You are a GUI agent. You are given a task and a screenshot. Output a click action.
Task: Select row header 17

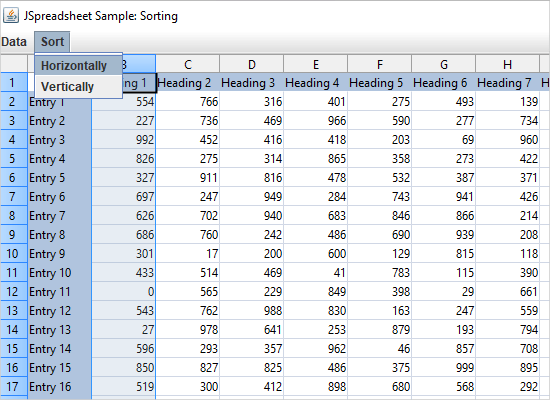point(14,387)
